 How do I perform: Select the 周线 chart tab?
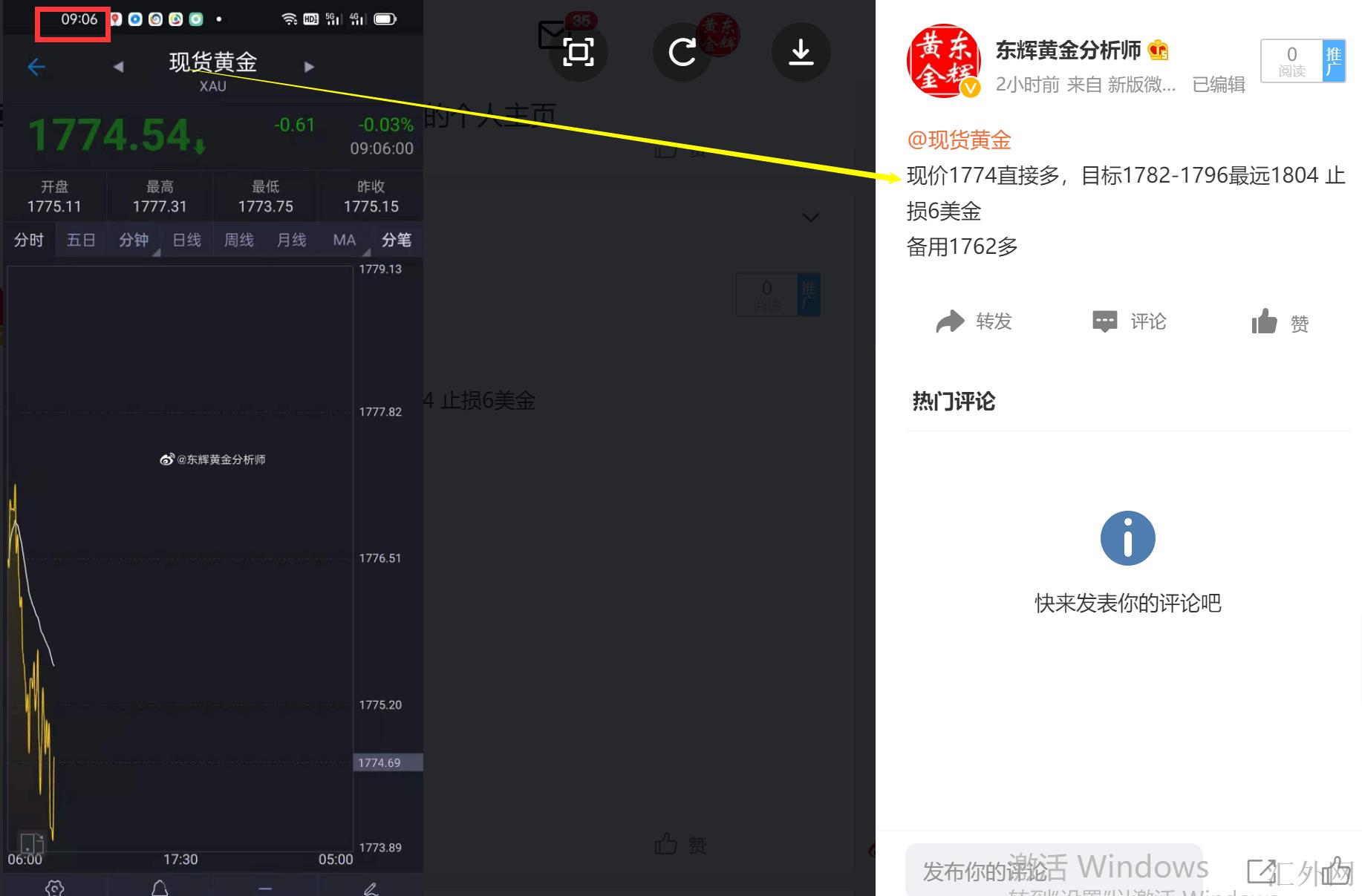239,240
